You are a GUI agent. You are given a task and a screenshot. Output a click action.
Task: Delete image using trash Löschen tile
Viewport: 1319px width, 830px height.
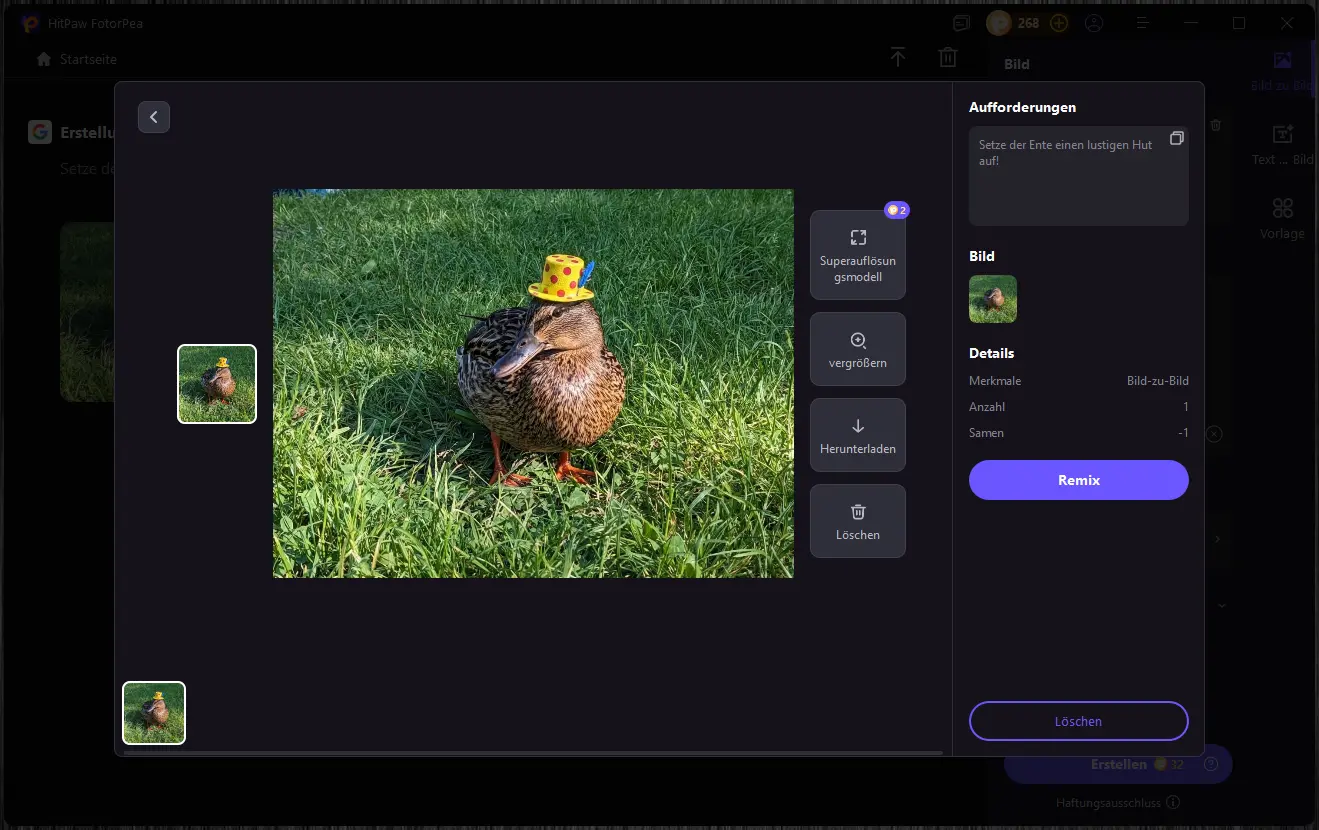click(857, 521)
